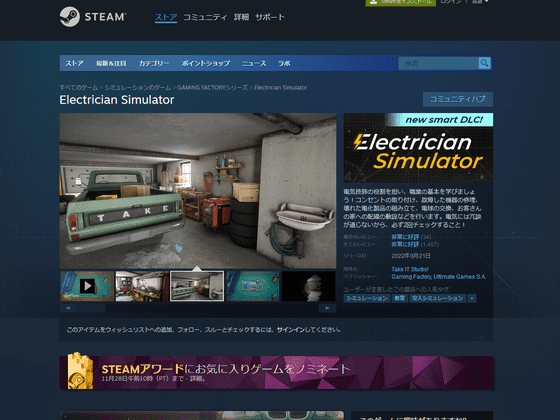Open the language dropdown at top right
The width and height of the screenshot is (560, 420).
point(480,2)
